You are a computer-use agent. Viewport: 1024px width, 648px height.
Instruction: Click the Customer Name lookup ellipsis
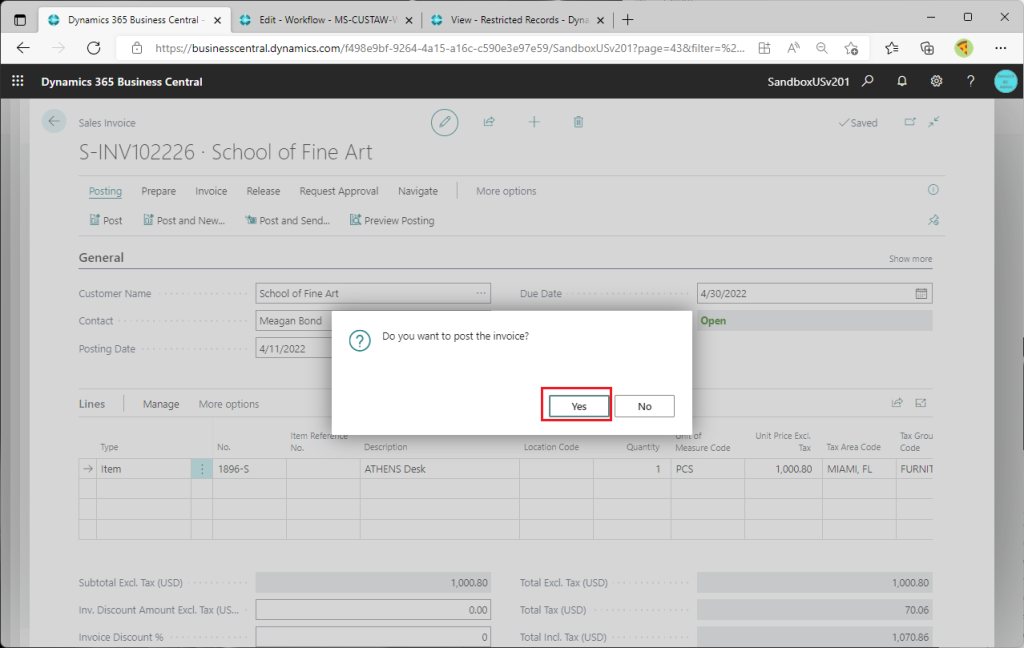(x=481, y=294)
